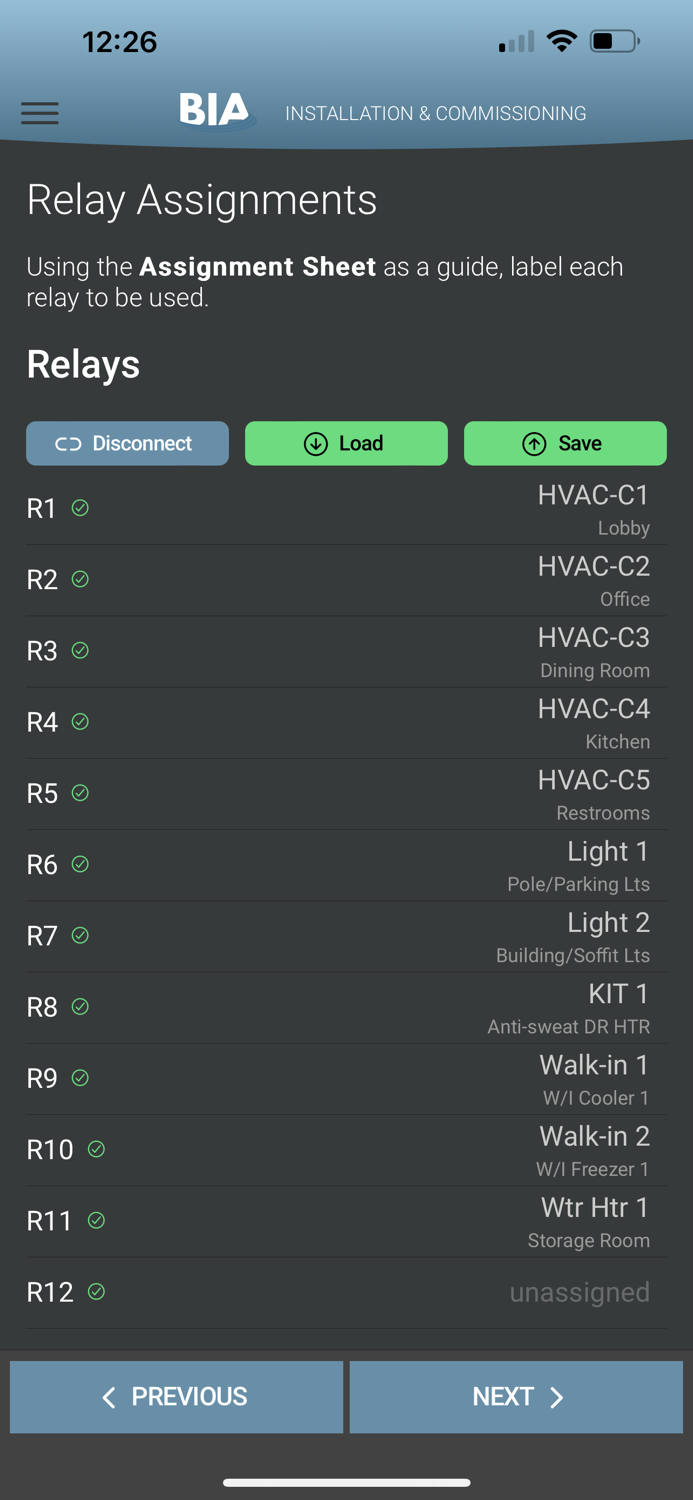Click the status checkmark next to R12

pyautogui.click(x=97, y=1292)
